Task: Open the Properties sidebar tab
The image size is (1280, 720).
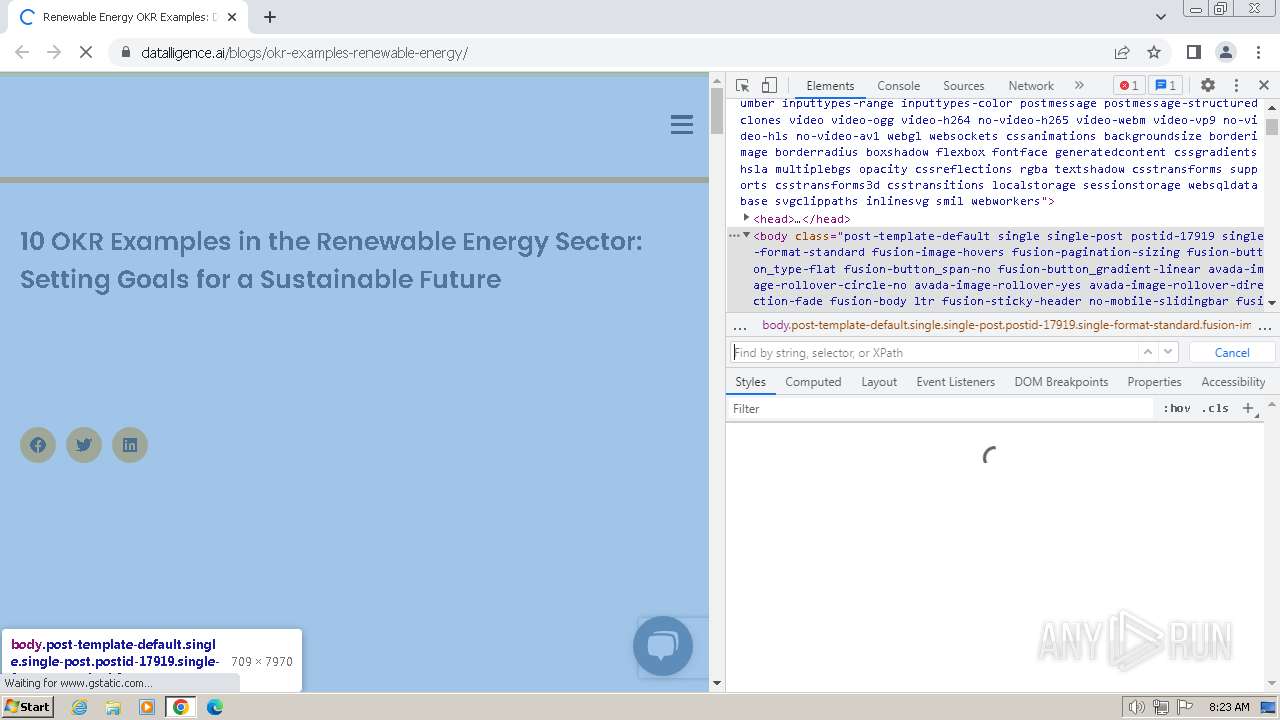Action: (x=1154, y=382)
